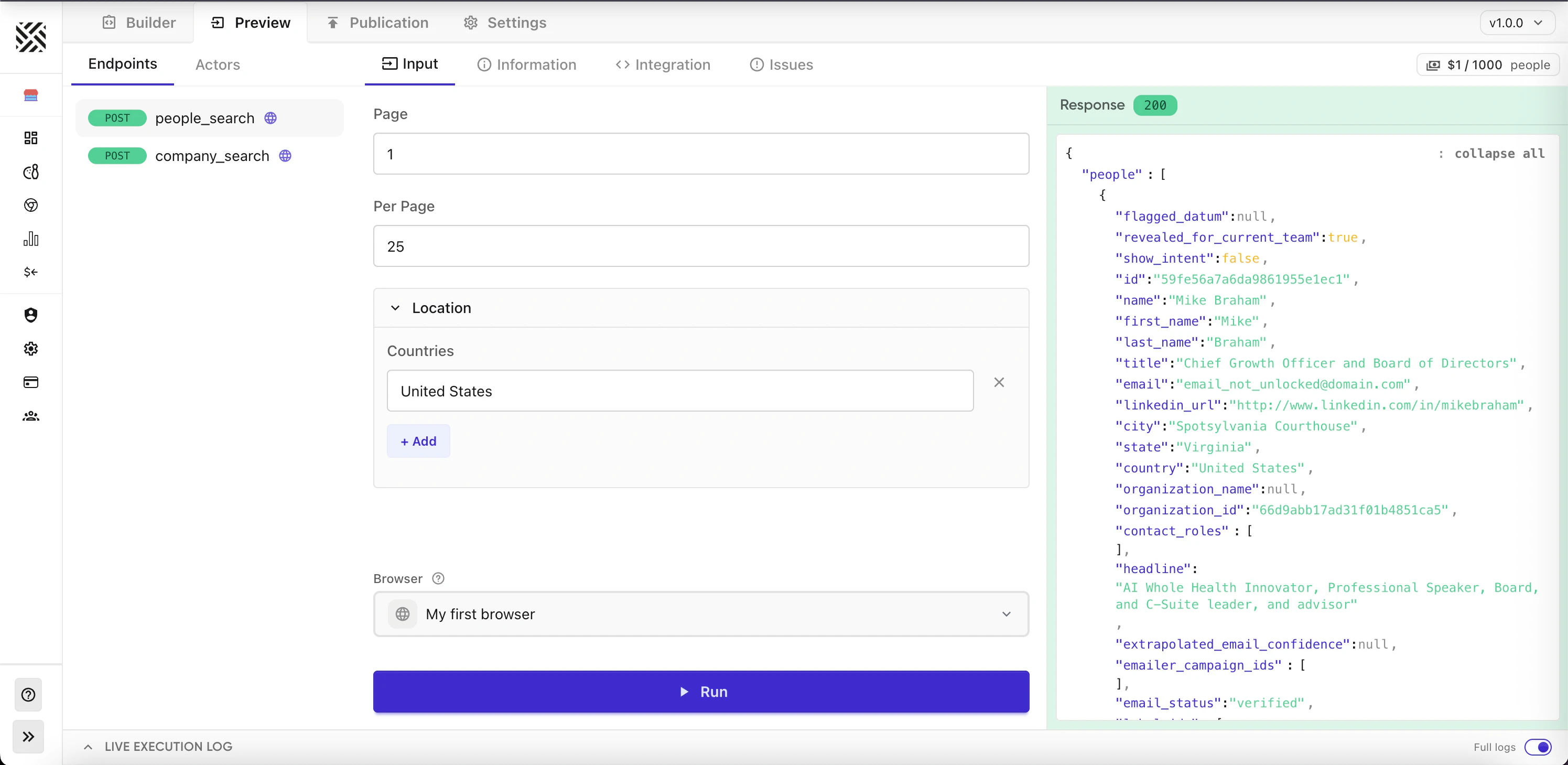The height and width of the screenshot is (765, 1568).
Task: Click the email_not_unlocked@domain.com value
Action: pos(1293,384)
